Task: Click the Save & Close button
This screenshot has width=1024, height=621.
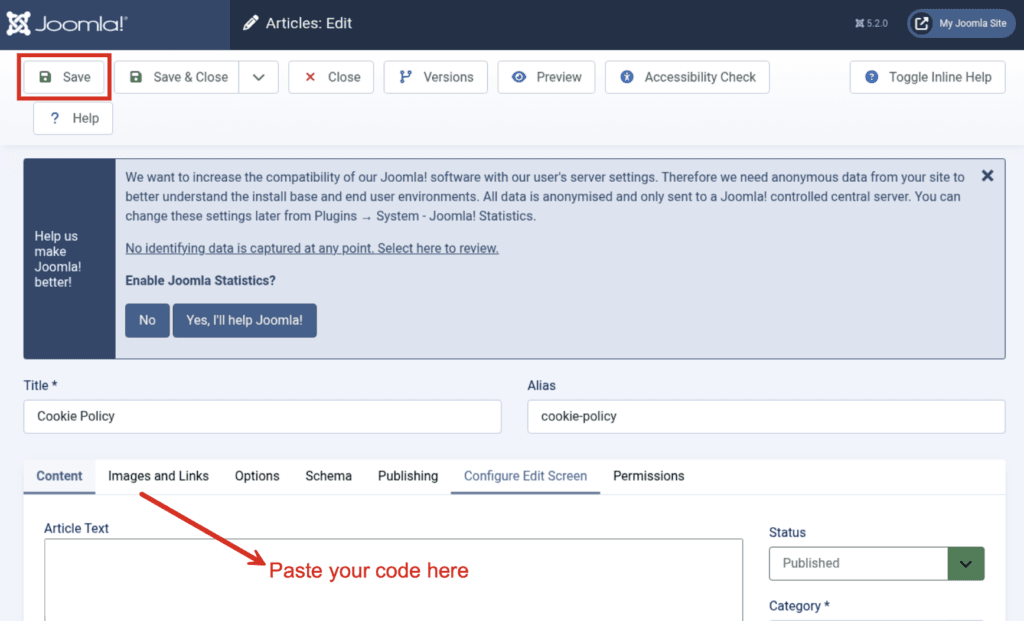Action: tap(177, 77)
